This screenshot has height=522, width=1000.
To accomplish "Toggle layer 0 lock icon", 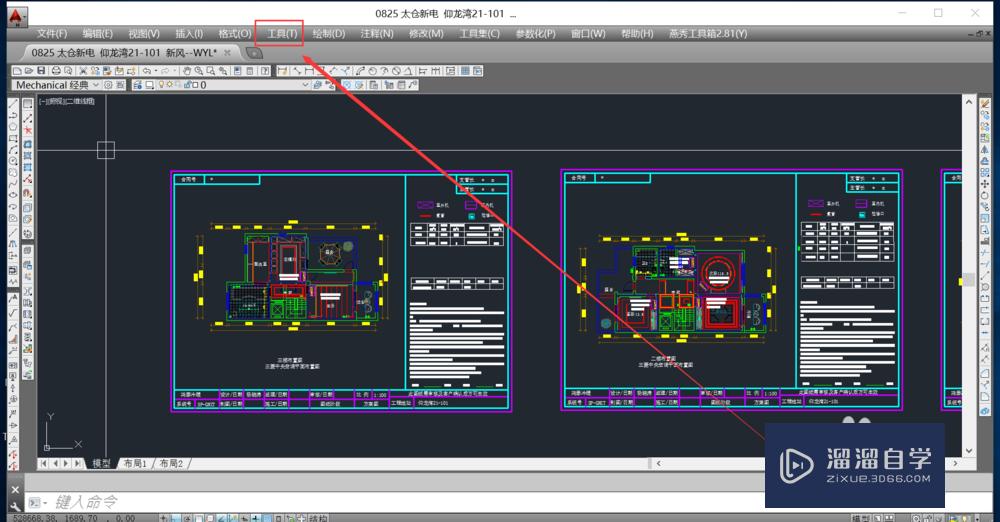I will click(x=187, y=85).
